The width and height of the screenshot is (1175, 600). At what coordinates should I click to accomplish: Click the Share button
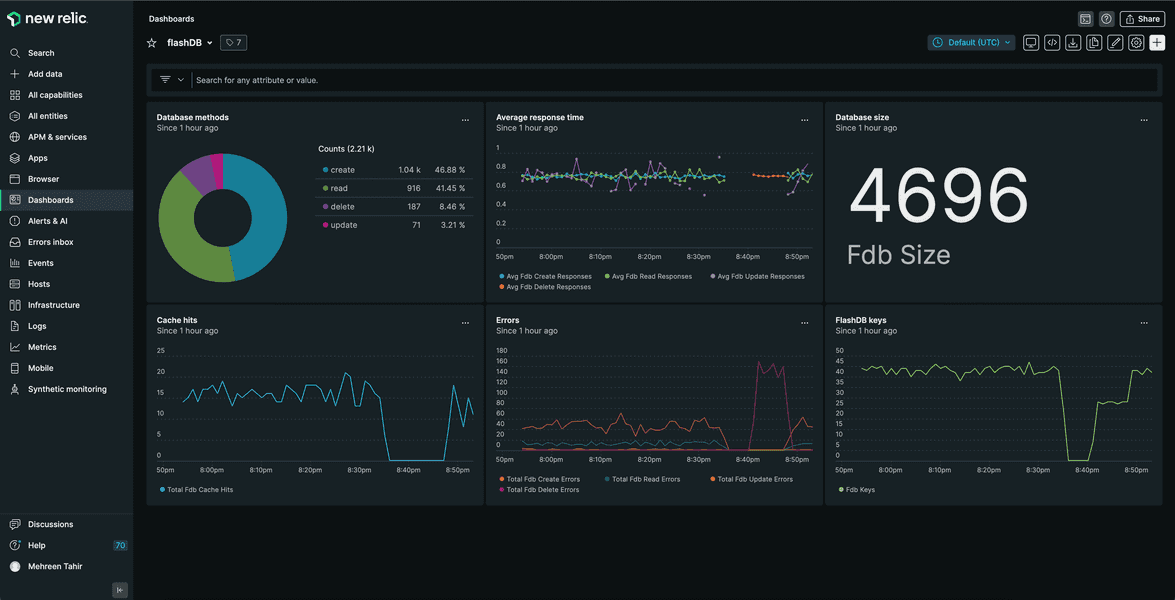1141,19
